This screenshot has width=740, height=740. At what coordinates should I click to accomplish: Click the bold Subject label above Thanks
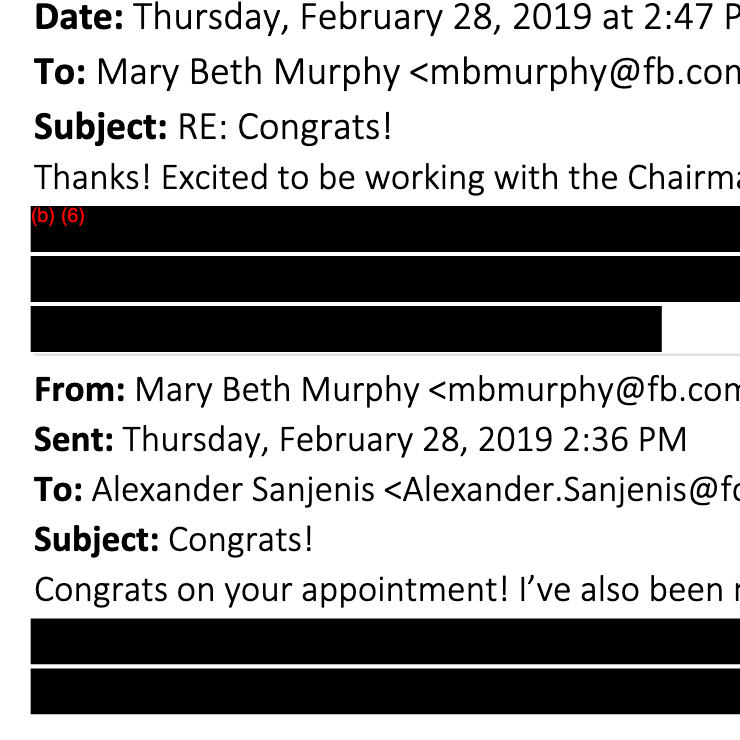101,127
